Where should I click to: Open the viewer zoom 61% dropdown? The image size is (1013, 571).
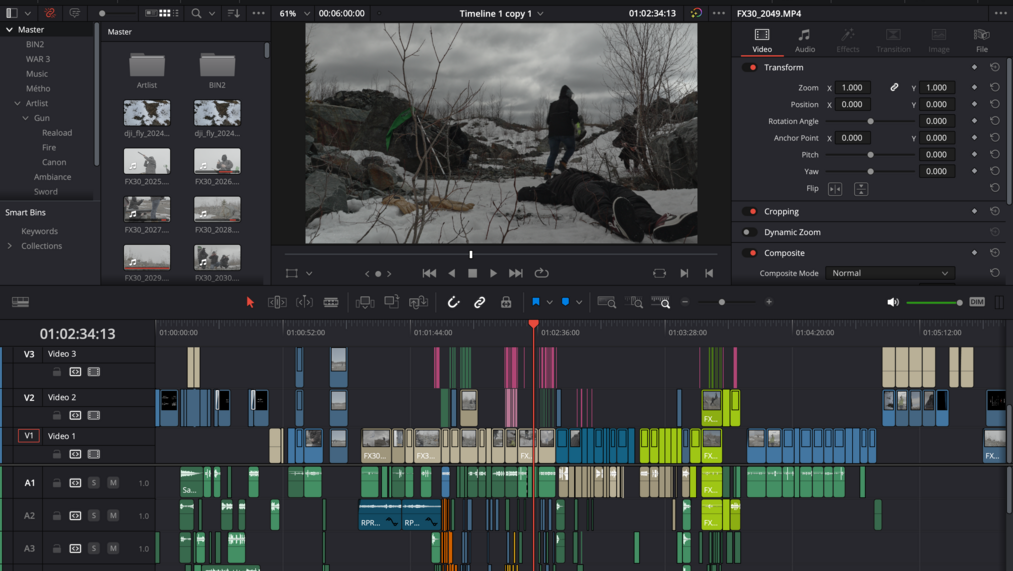[x=295, y=14]
